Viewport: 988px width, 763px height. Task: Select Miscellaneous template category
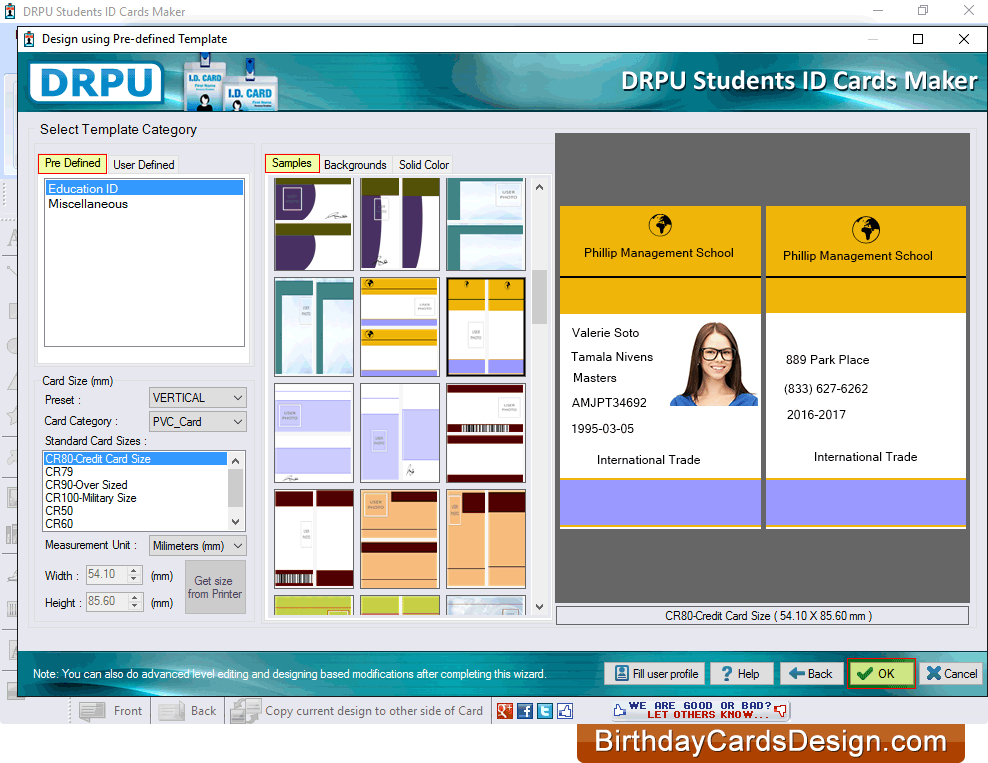pyautogui.click(x=144, y=204)
